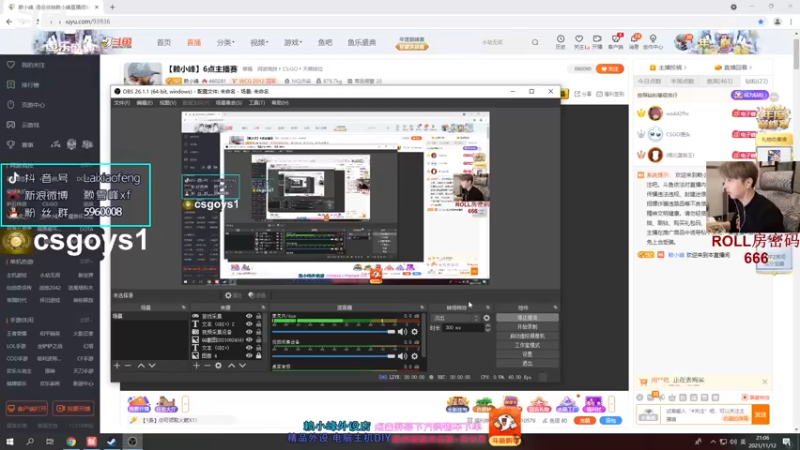This screenshot has width=800, height=450.
Task: Move the selected scene down
Action: (152, 365)
